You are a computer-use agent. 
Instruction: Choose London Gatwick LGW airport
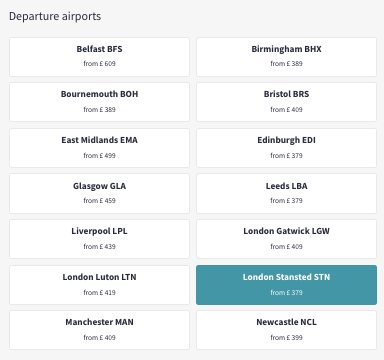[286, 239]
